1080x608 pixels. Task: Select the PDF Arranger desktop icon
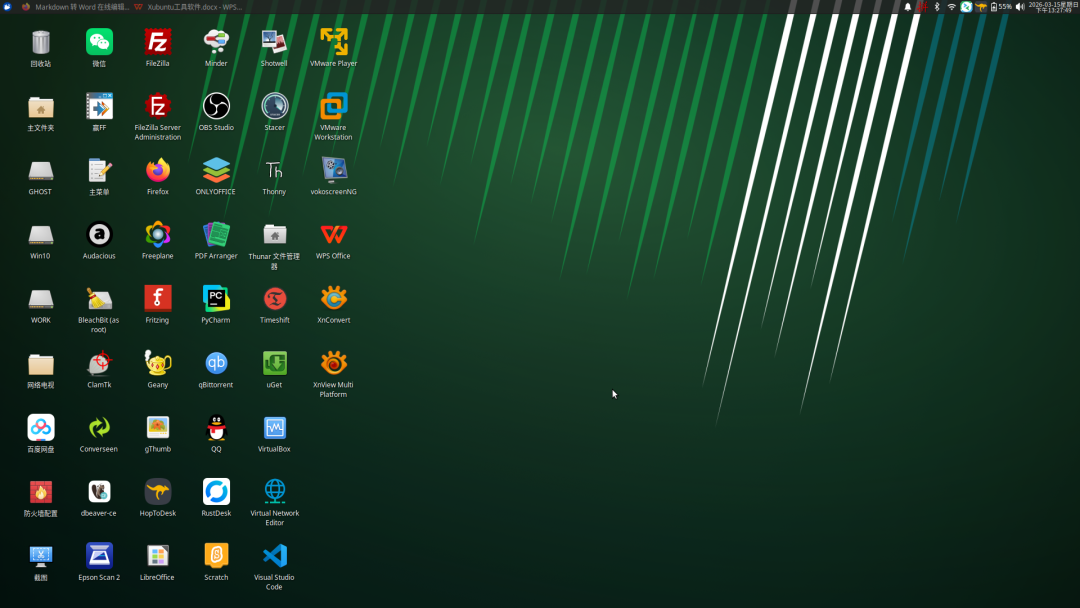point(216,241)
